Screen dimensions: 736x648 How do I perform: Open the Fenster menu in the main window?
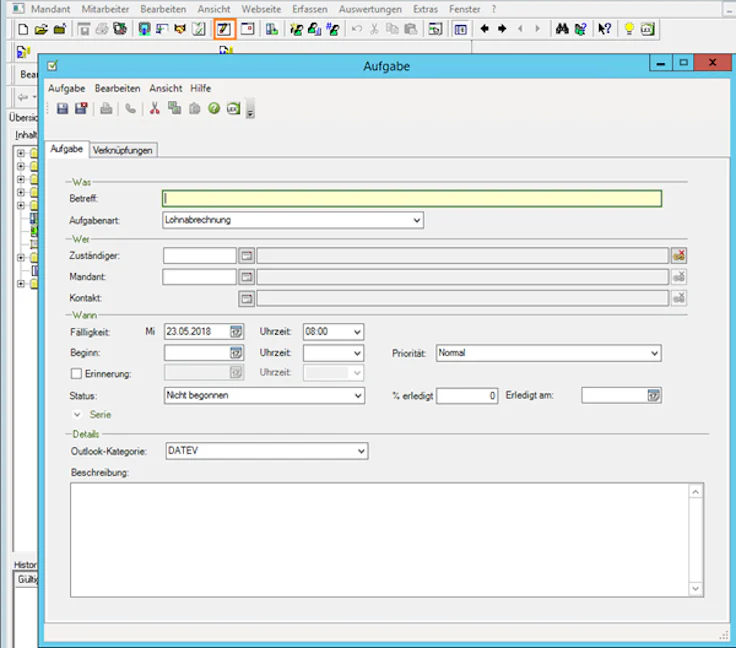click(465, 9)
